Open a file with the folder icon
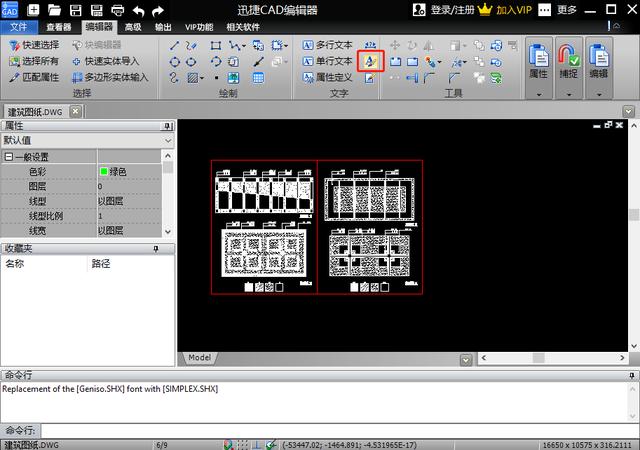This screenshot has width=640, height=450. point(54,10)
